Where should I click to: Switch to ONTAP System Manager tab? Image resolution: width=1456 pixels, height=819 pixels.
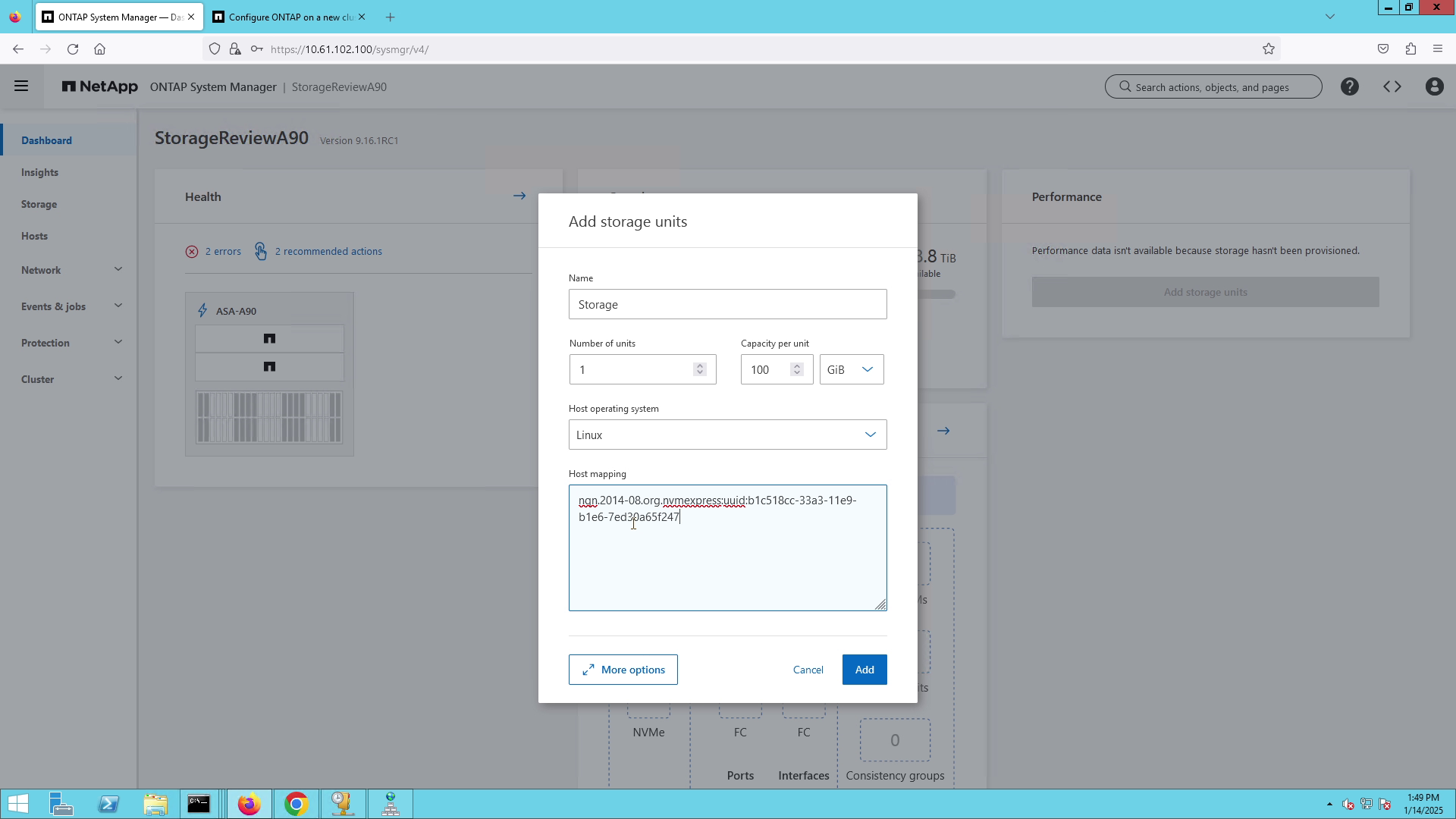click(120, 17)
